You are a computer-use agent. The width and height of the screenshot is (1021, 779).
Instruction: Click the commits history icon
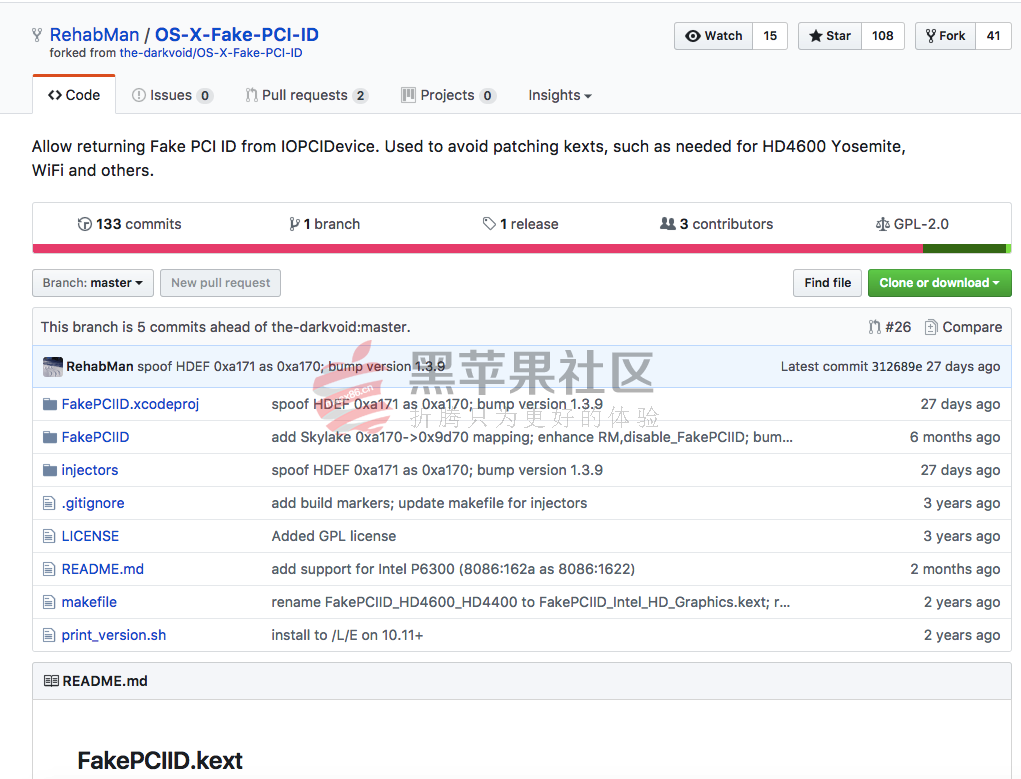click(x=85, y=224)
